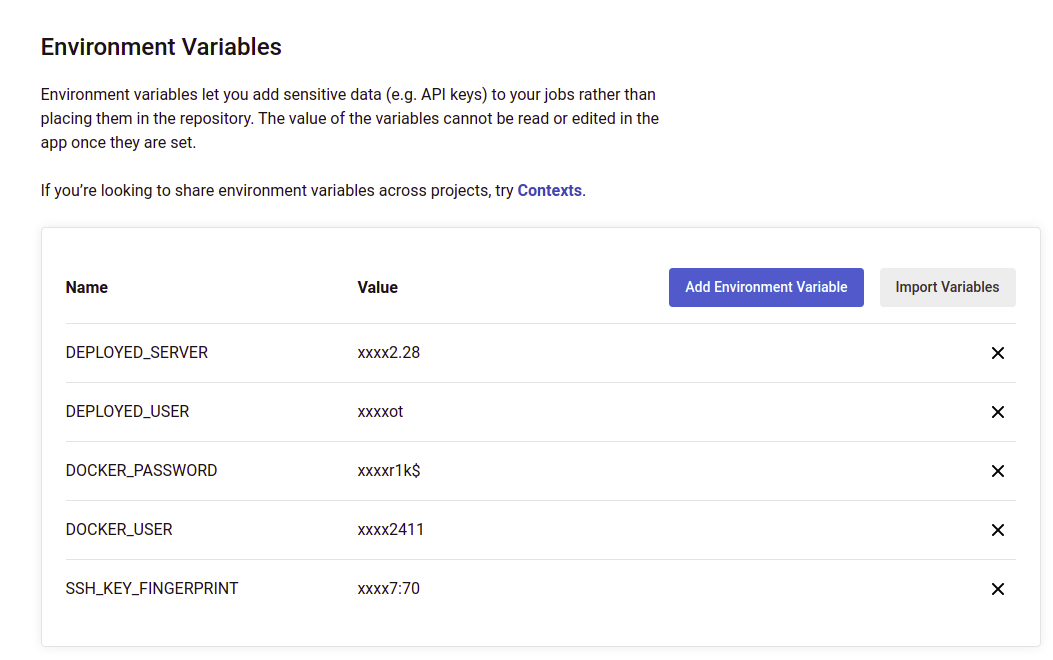Delete the DEPLOYED_SERVER variable
1053x660 pixels.
pyautogui.click(x=997, y=353)
